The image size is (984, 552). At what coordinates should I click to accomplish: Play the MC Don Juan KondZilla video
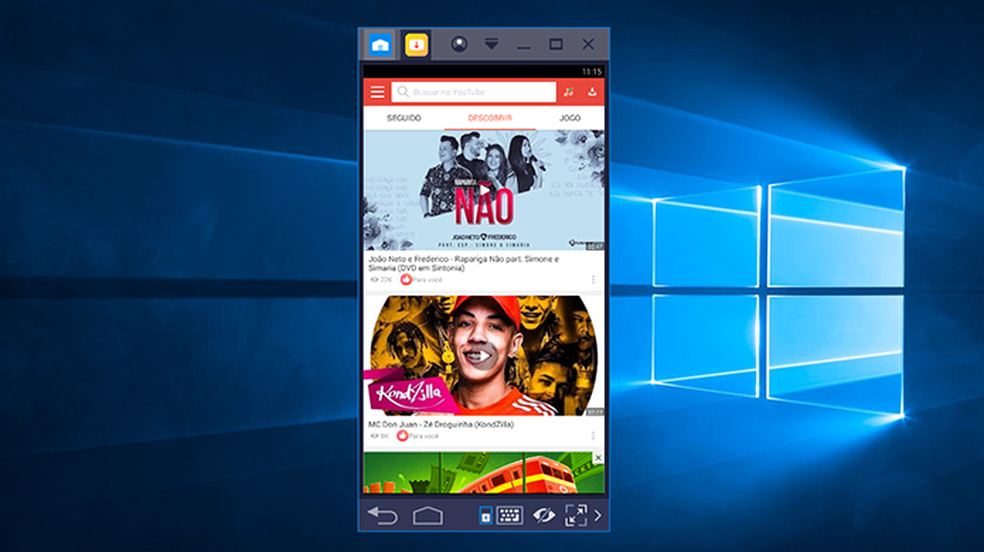click(x=484, y=356)
